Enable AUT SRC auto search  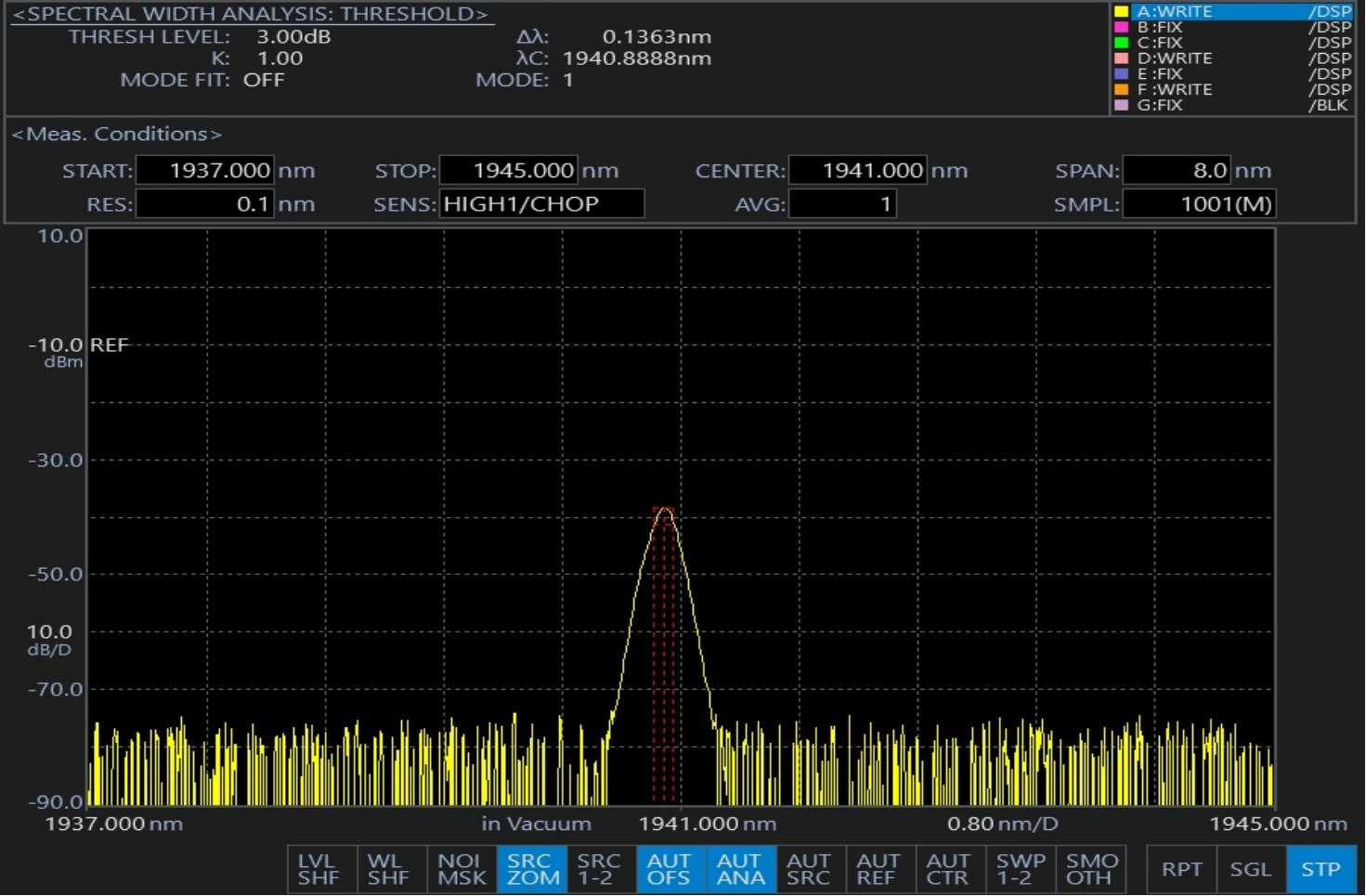pos(810,869)
